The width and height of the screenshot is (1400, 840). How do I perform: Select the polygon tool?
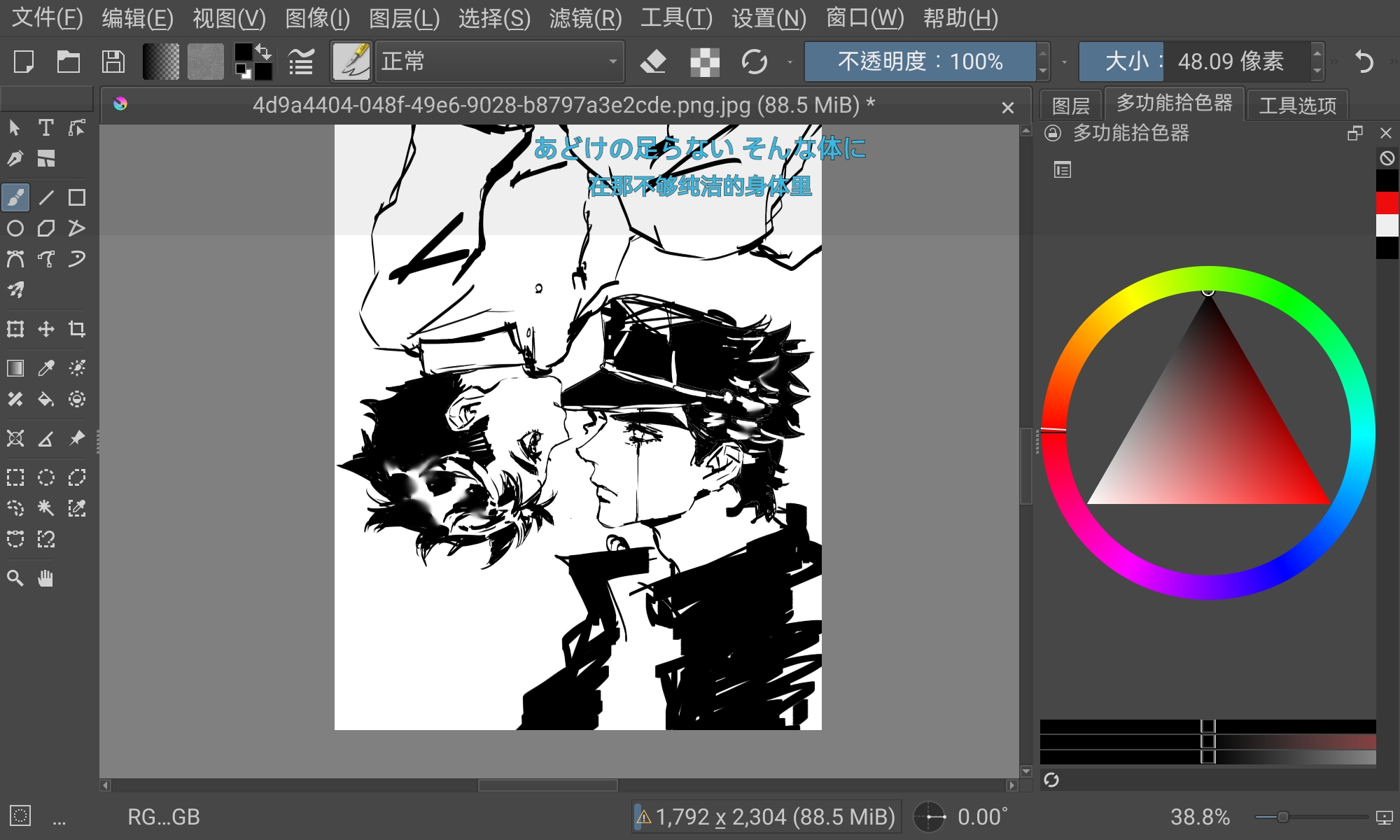point(45,228)
